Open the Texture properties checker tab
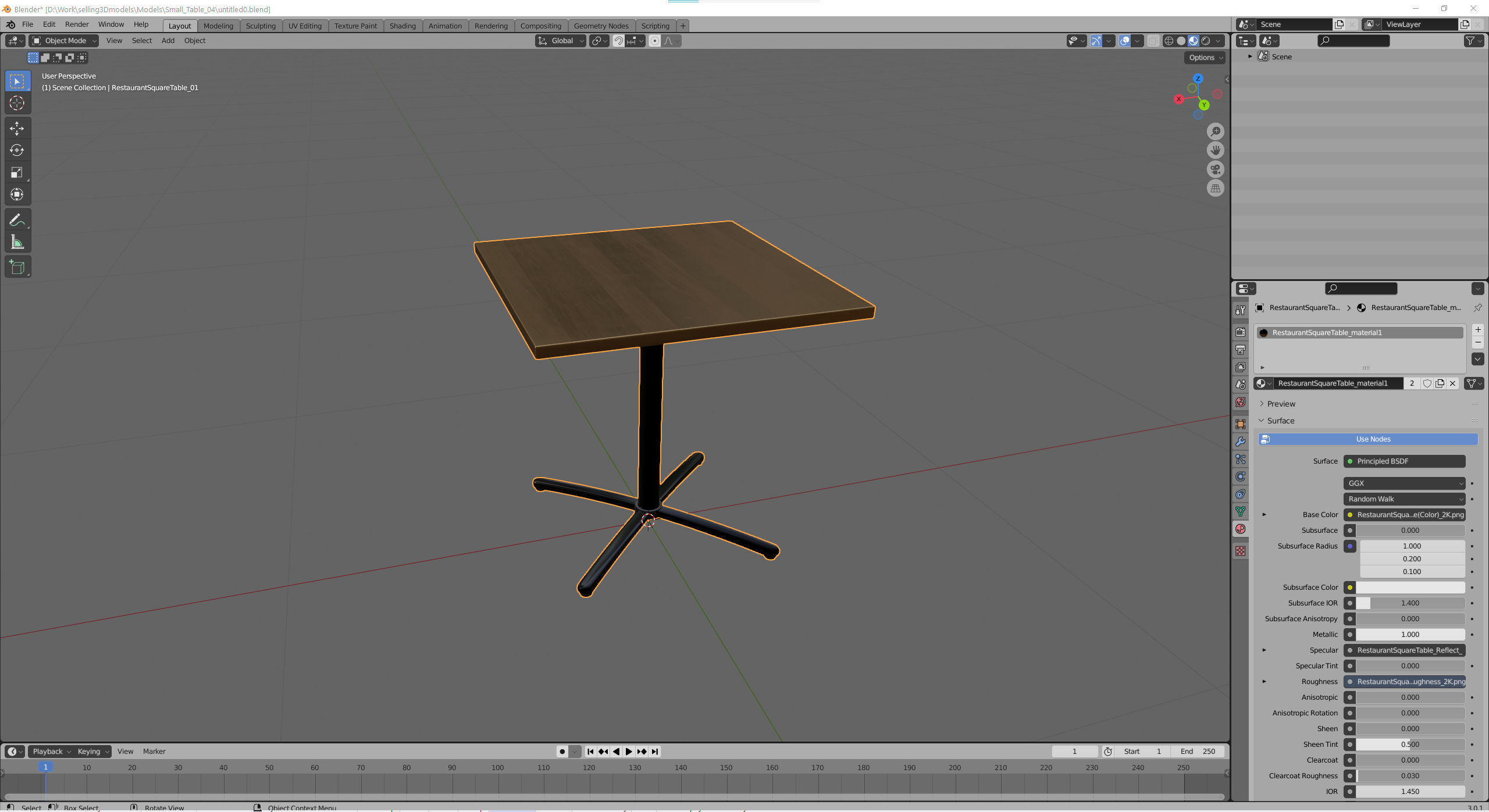 coord(1241,551)
